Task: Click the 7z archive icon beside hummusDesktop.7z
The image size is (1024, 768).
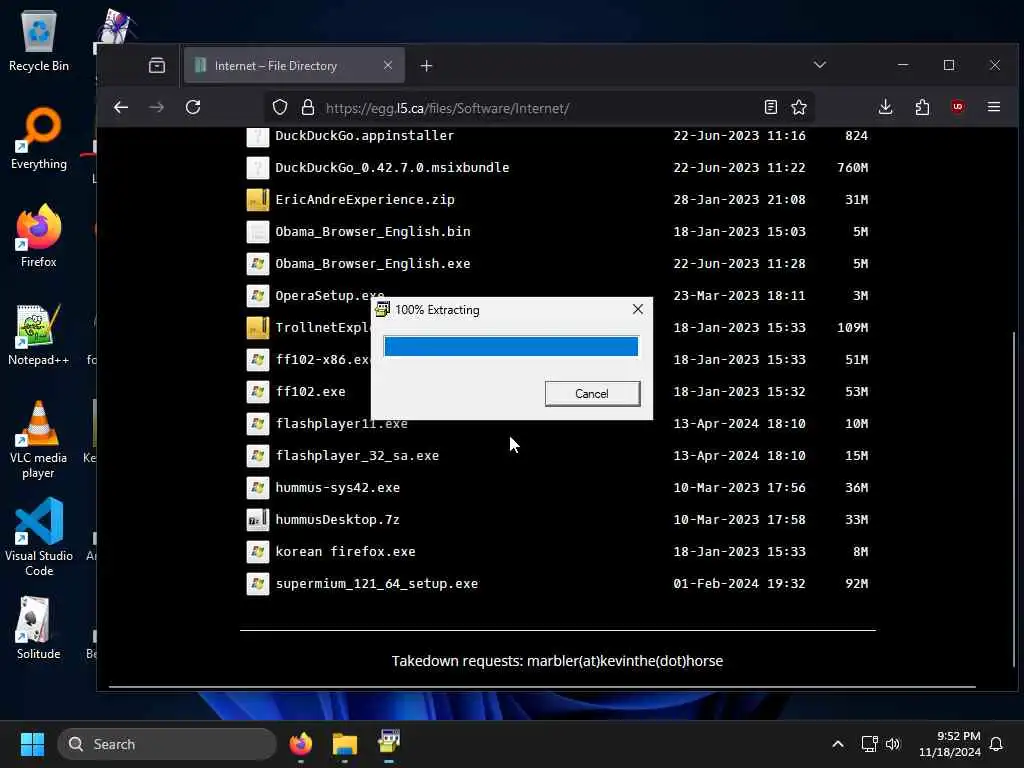Action: coord(257,520)
